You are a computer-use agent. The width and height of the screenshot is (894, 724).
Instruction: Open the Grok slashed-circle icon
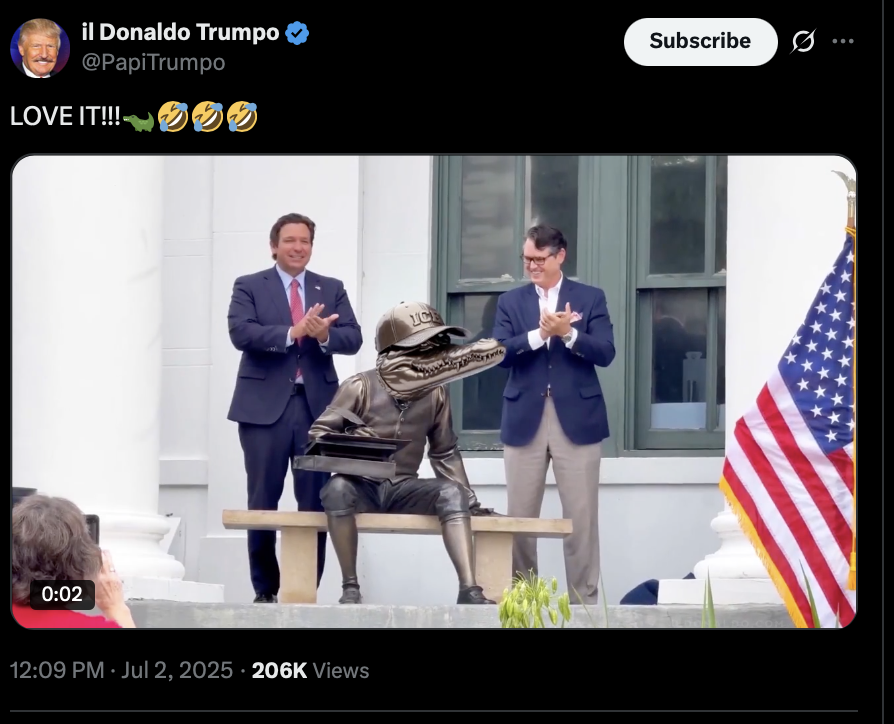[803, 41]
